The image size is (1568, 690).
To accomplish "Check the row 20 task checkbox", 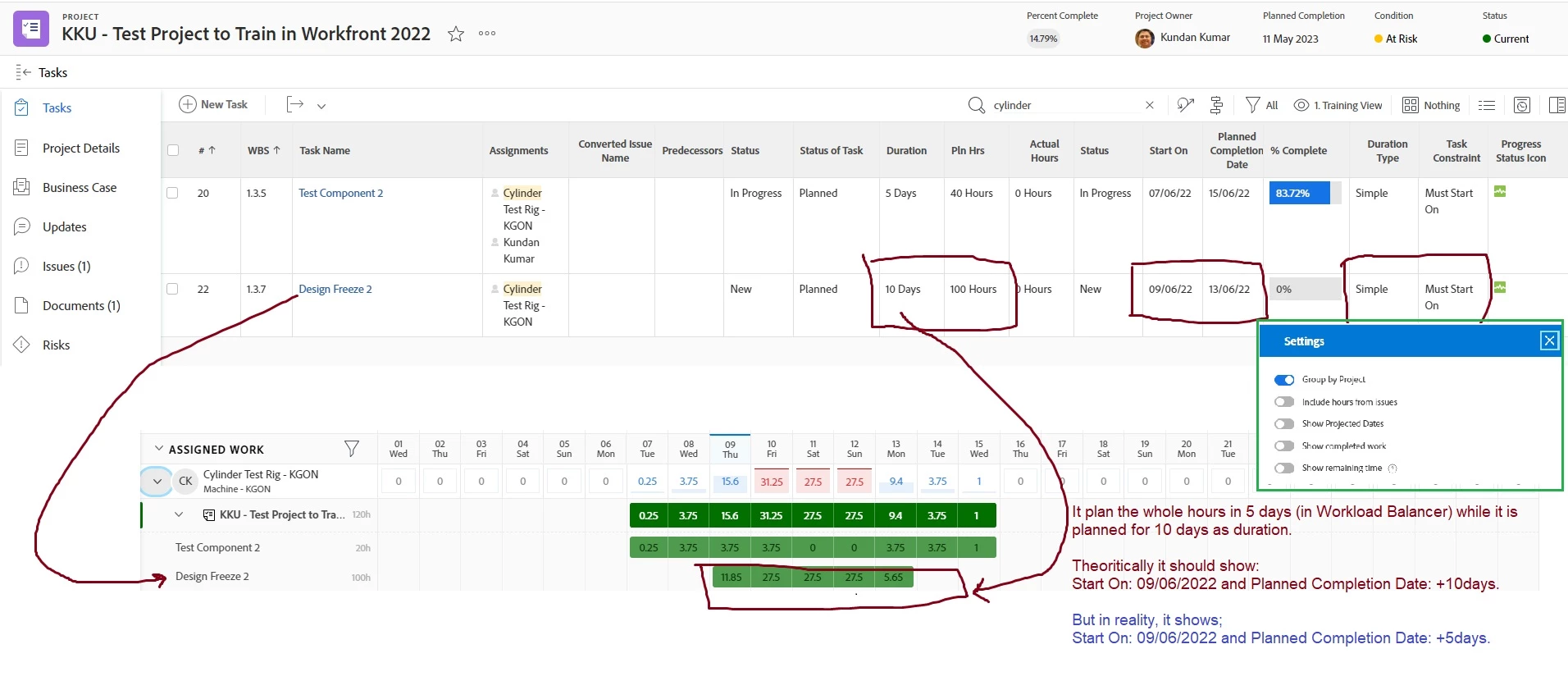I will tap(172, 193).
